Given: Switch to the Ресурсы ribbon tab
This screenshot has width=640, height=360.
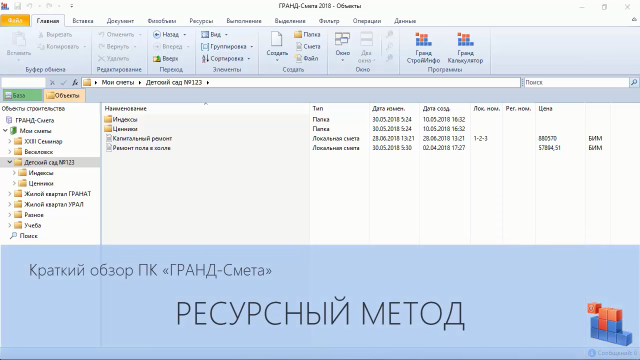Looking at the screenshot, I should 201,21.
